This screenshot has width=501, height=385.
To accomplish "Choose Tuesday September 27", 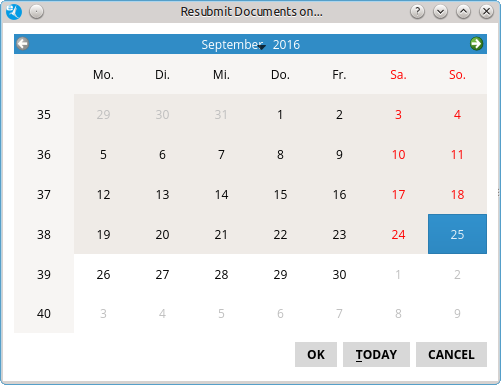I will [x=162, y=274].
